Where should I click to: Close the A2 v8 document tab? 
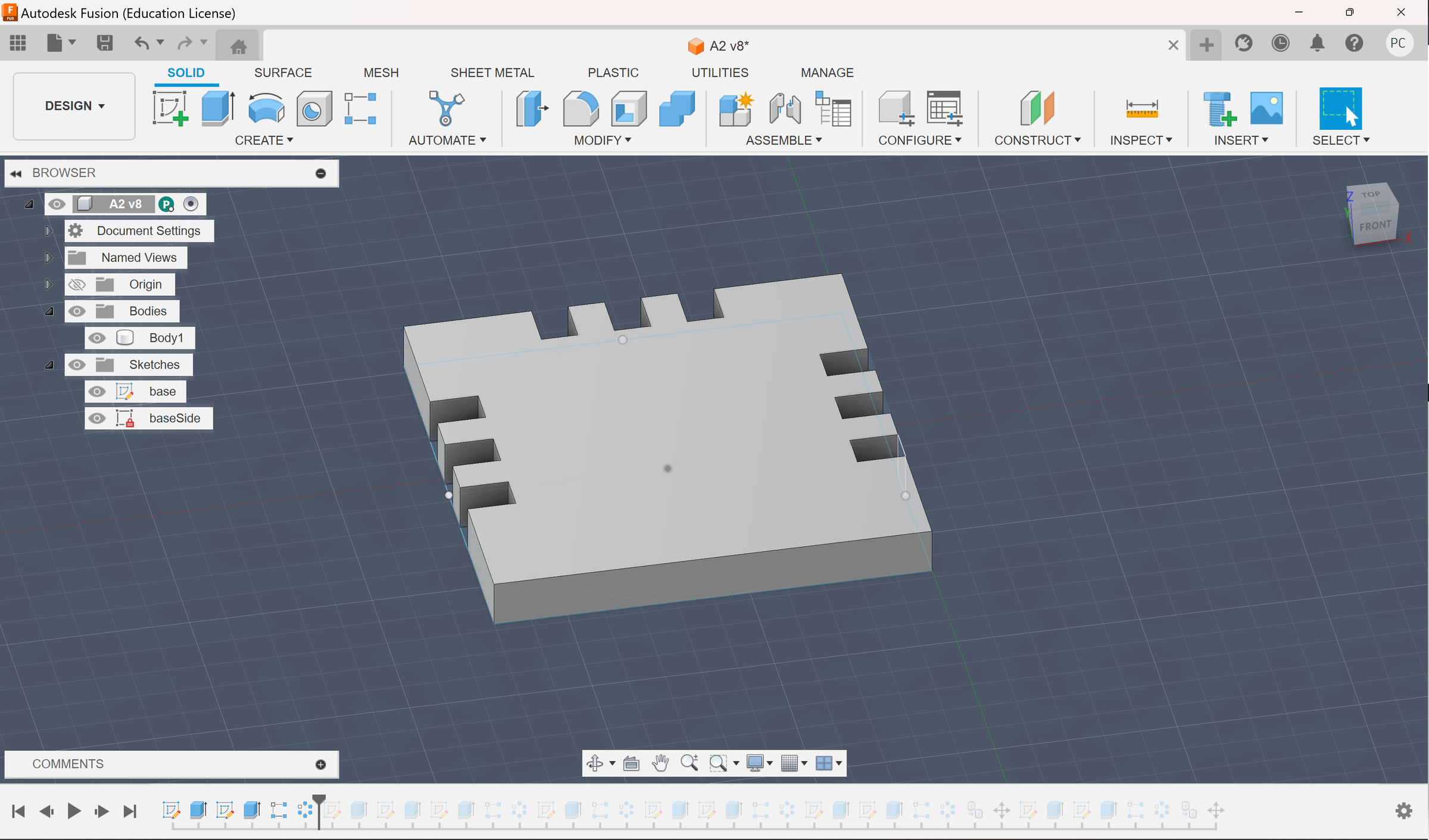click(1173, 45)
